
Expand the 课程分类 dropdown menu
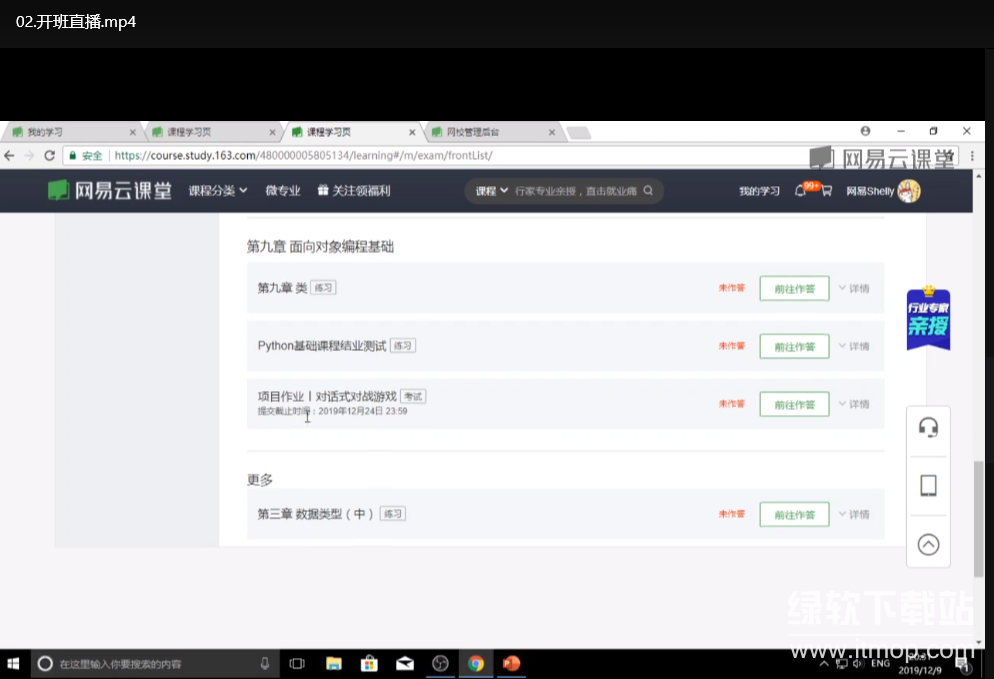click(x=218, y=191)
